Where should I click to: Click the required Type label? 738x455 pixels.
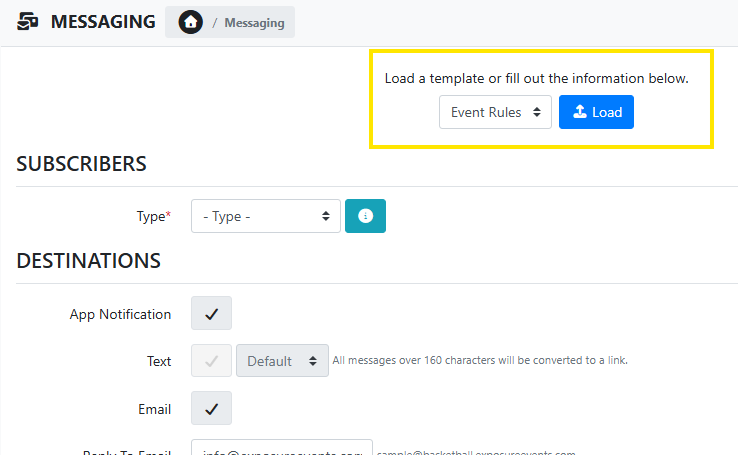tap(153, 216)
